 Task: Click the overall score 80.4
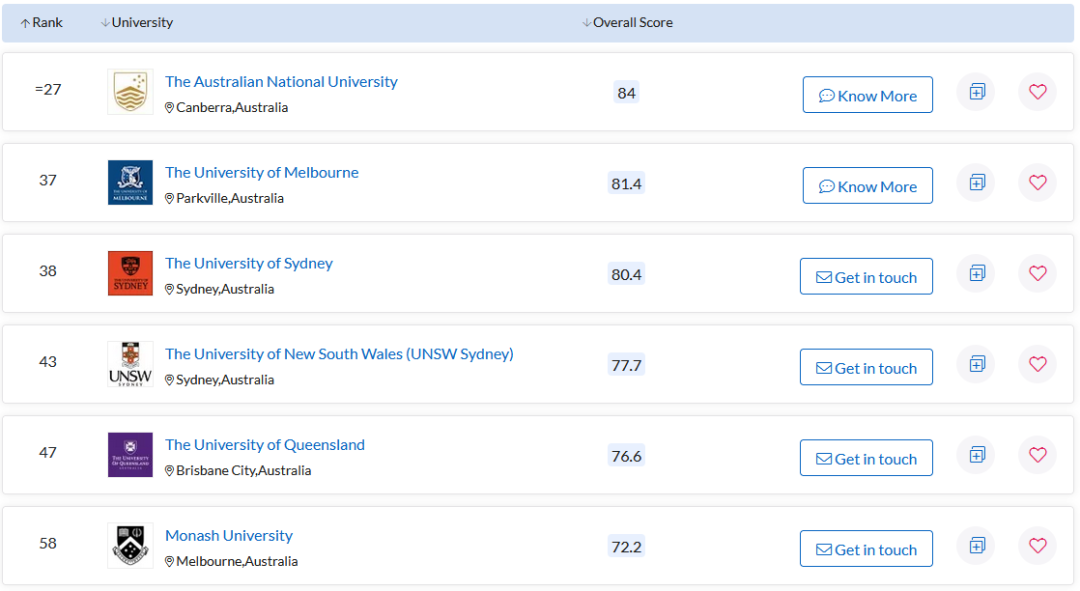(626, 275)
